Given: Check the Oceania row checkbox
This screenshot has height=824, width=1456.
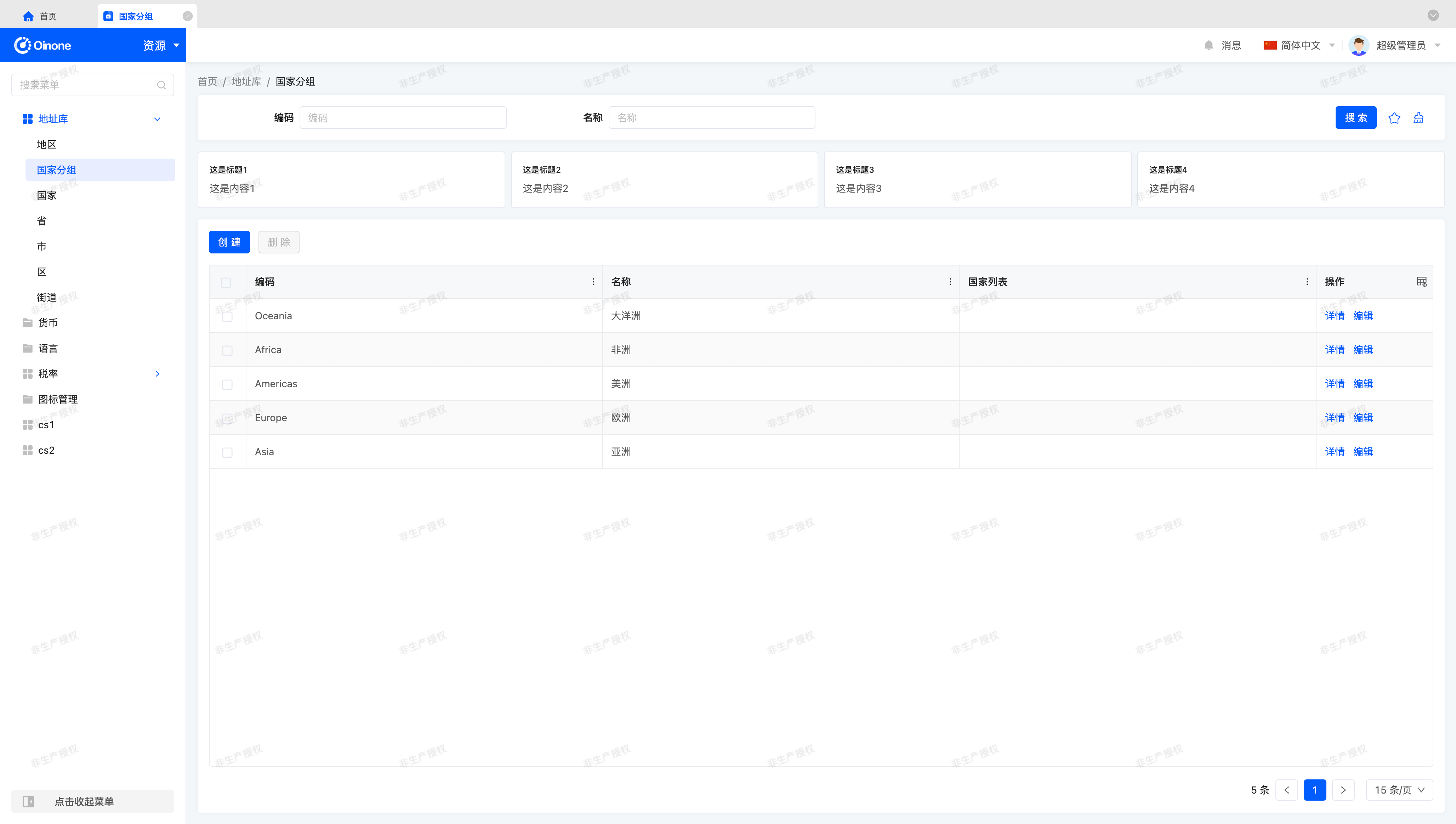Looking at the screenshot, I should (x=227, y=316).
